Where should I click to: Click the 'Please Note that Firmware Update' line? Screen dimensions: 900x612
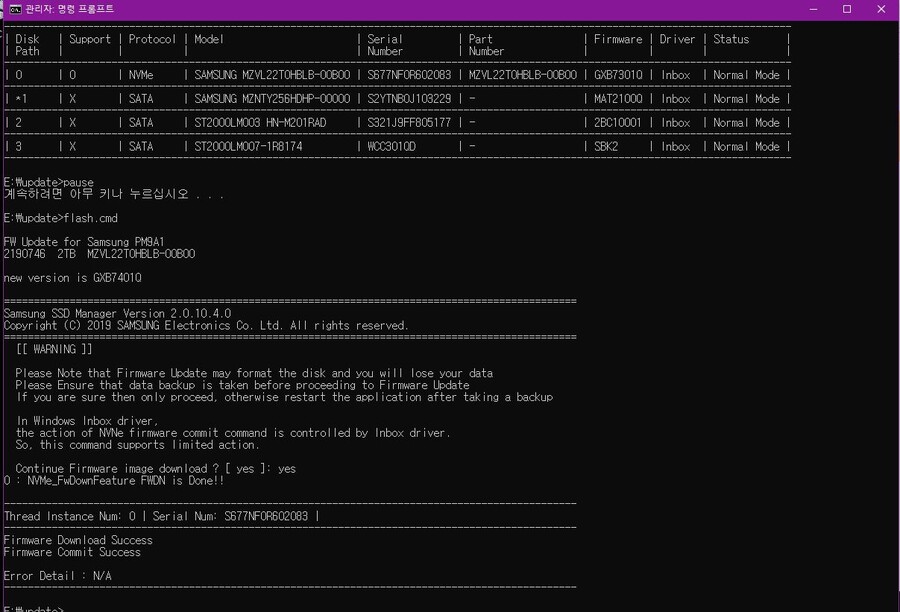(x=254, y=374)
